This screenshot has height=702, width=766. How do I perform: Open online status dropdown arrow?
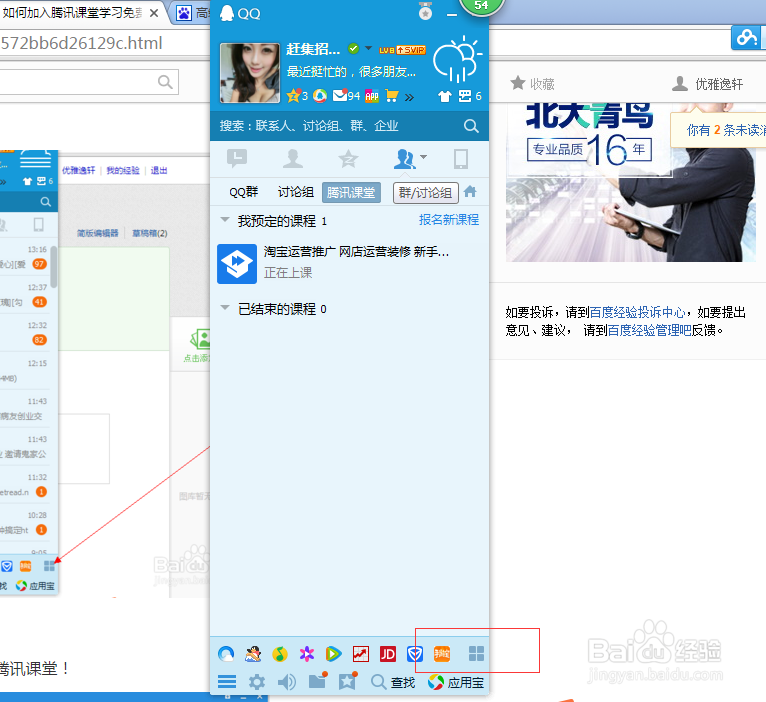pyautogui.click(x=369, y=48)
